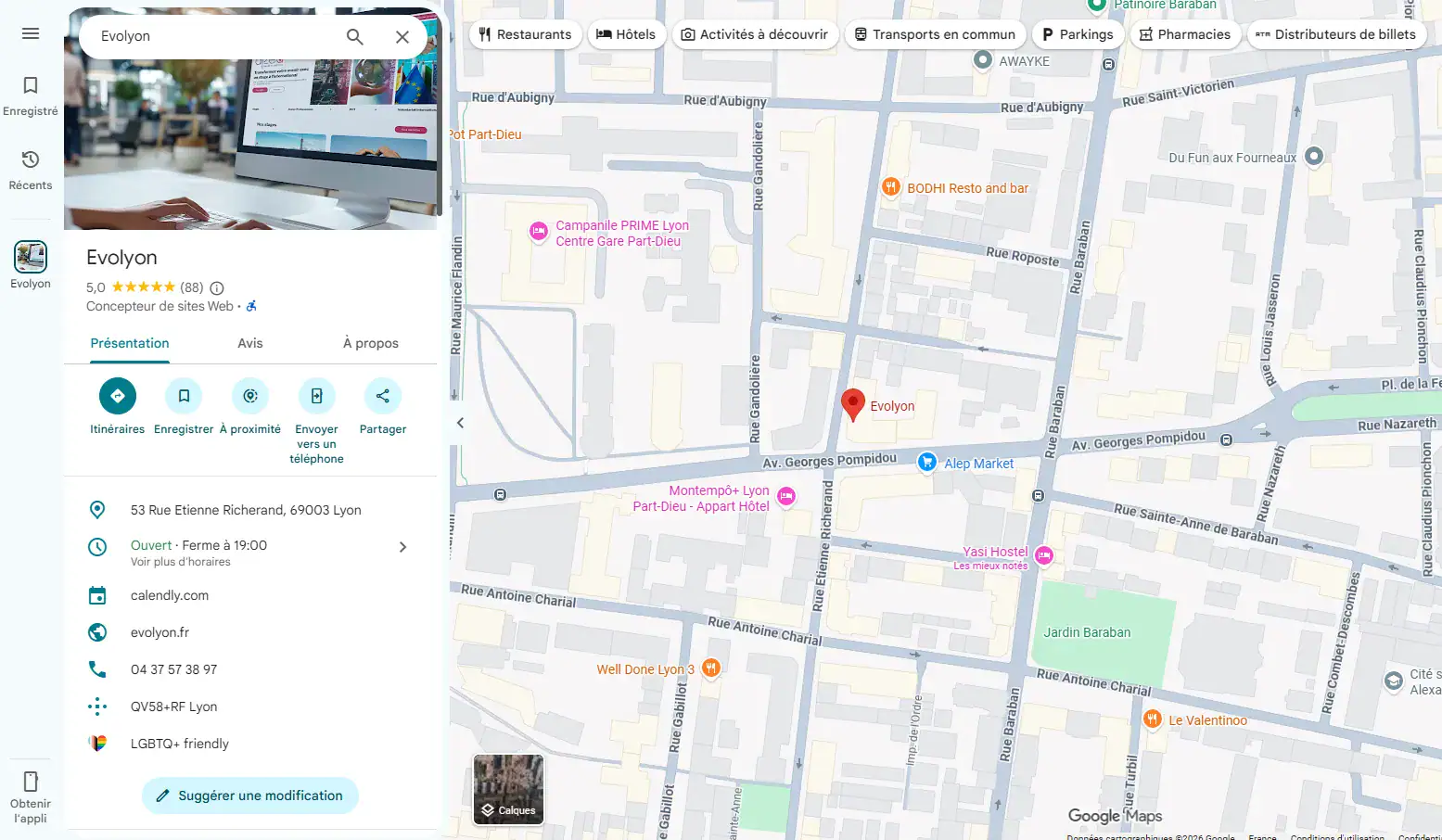Screen dimensions: 1442x840
Task: Click the Enregistrer bookmark button
Action: [x=184, y=396]
